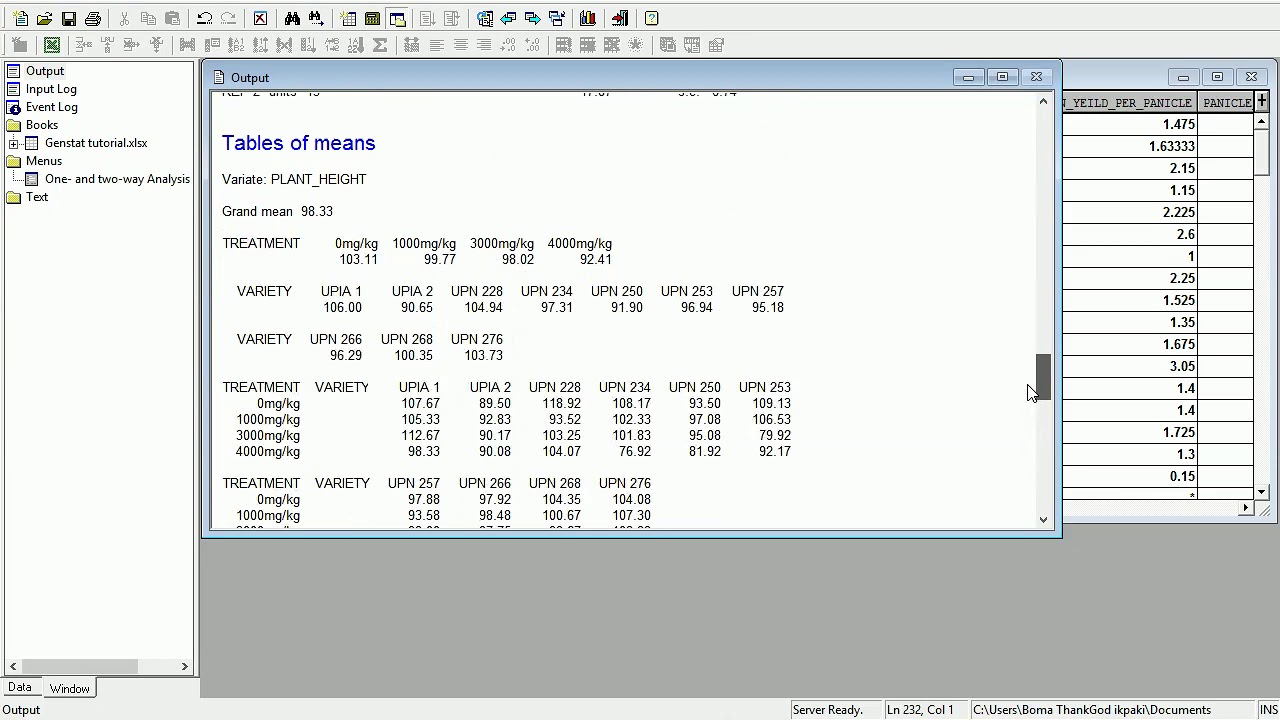
Task: Click the Cut scissors icon
Action: pyautogui.click(x=124, y=18)
